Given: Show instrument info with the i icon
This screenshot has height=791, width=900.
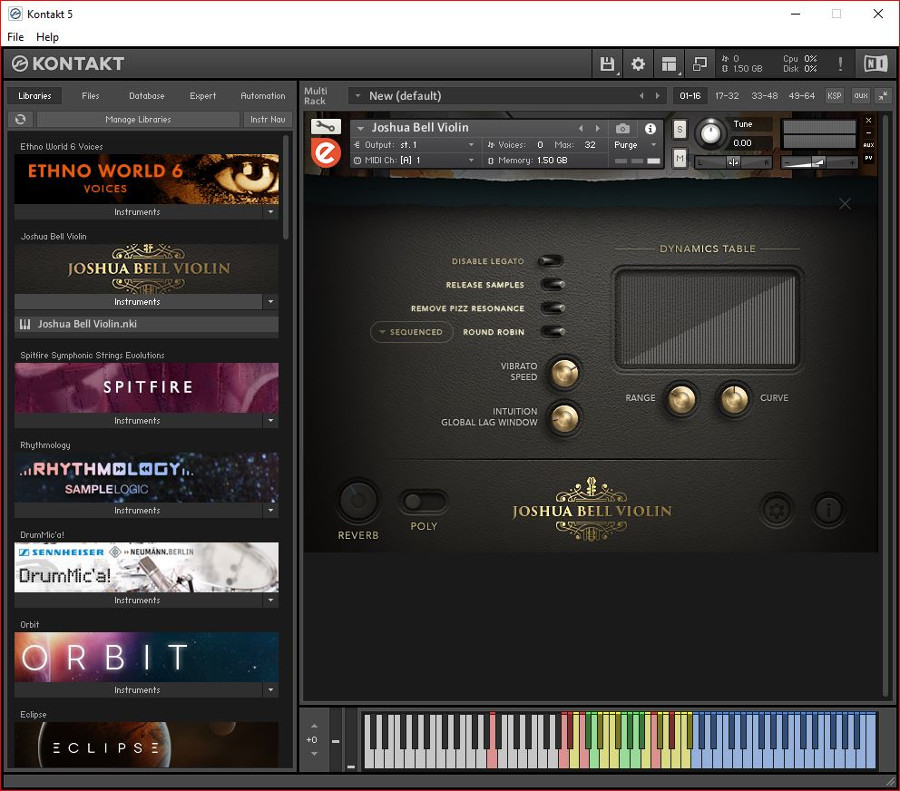Looking at the screenshot, I should tap(650, 129).
